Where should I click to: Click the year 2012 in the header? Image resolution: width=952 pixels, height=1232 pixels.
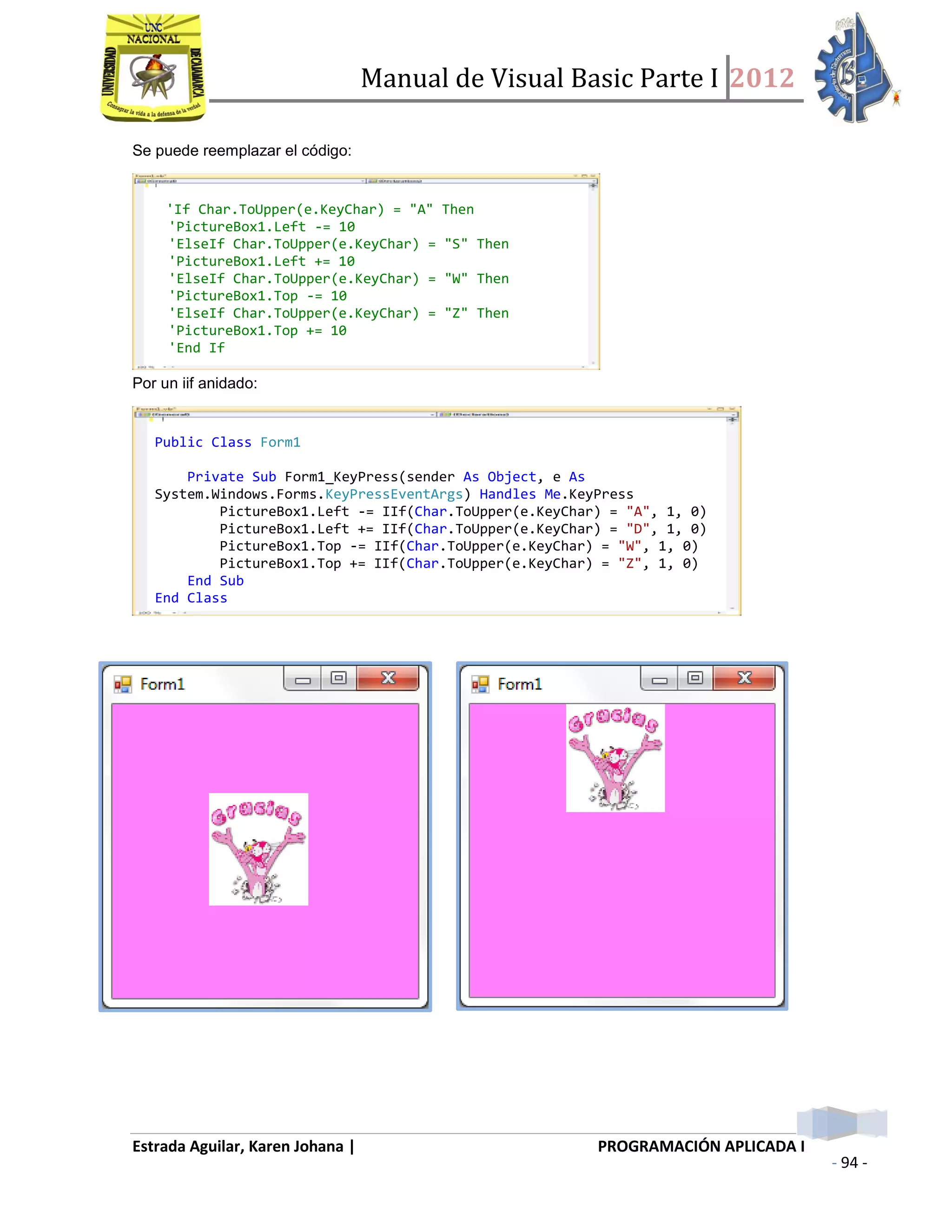762,78
